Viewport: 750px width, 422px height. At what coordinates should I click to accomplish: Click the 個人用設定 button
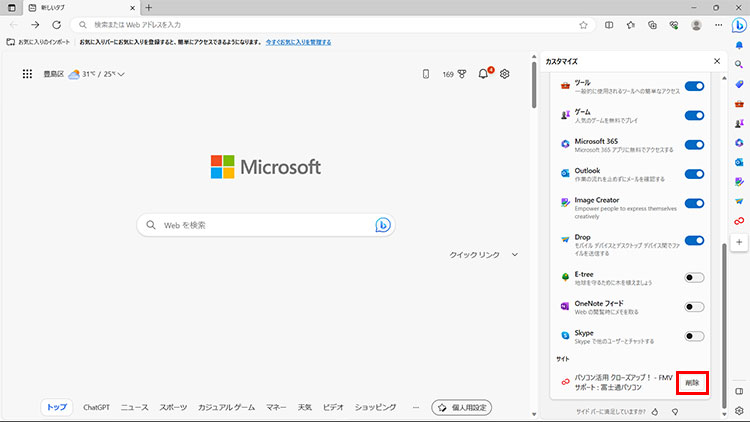click(x=461, y=407)
